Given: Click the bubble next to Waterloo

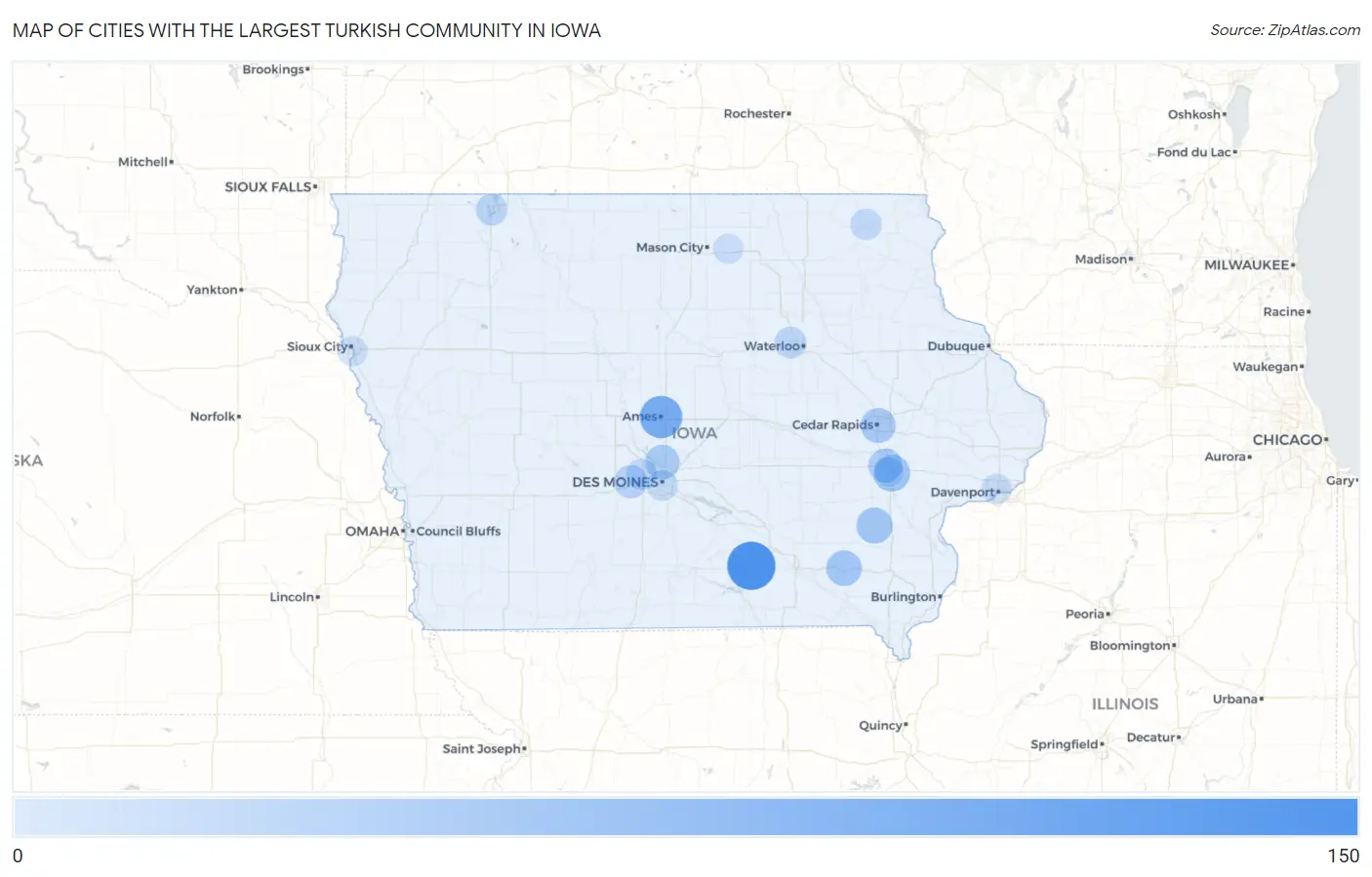Looking at the screenshot, I should coord(790,342).
